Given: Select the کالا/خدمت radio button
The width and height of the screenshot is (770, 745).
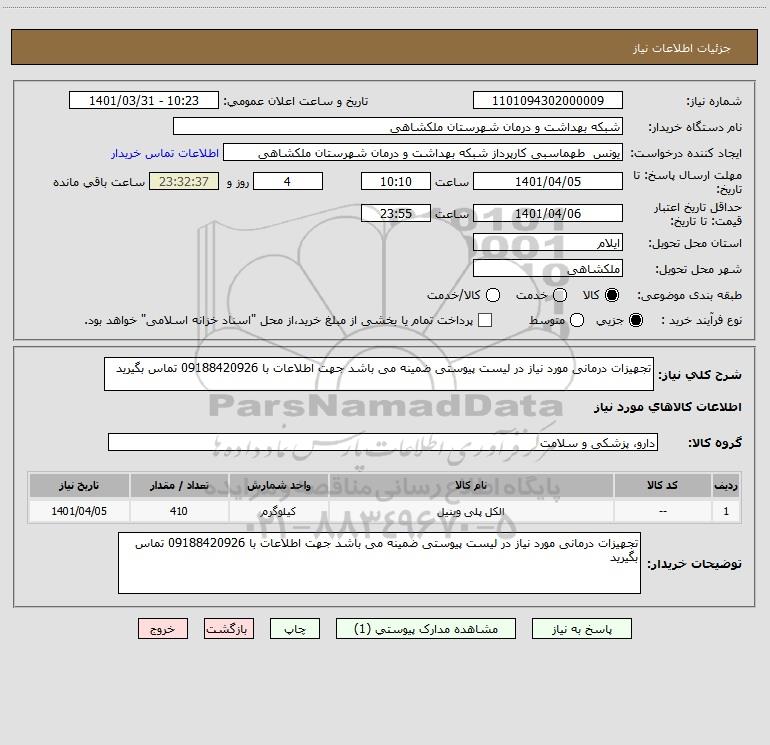Looking at the screenshot, I should tap(493, 295).
